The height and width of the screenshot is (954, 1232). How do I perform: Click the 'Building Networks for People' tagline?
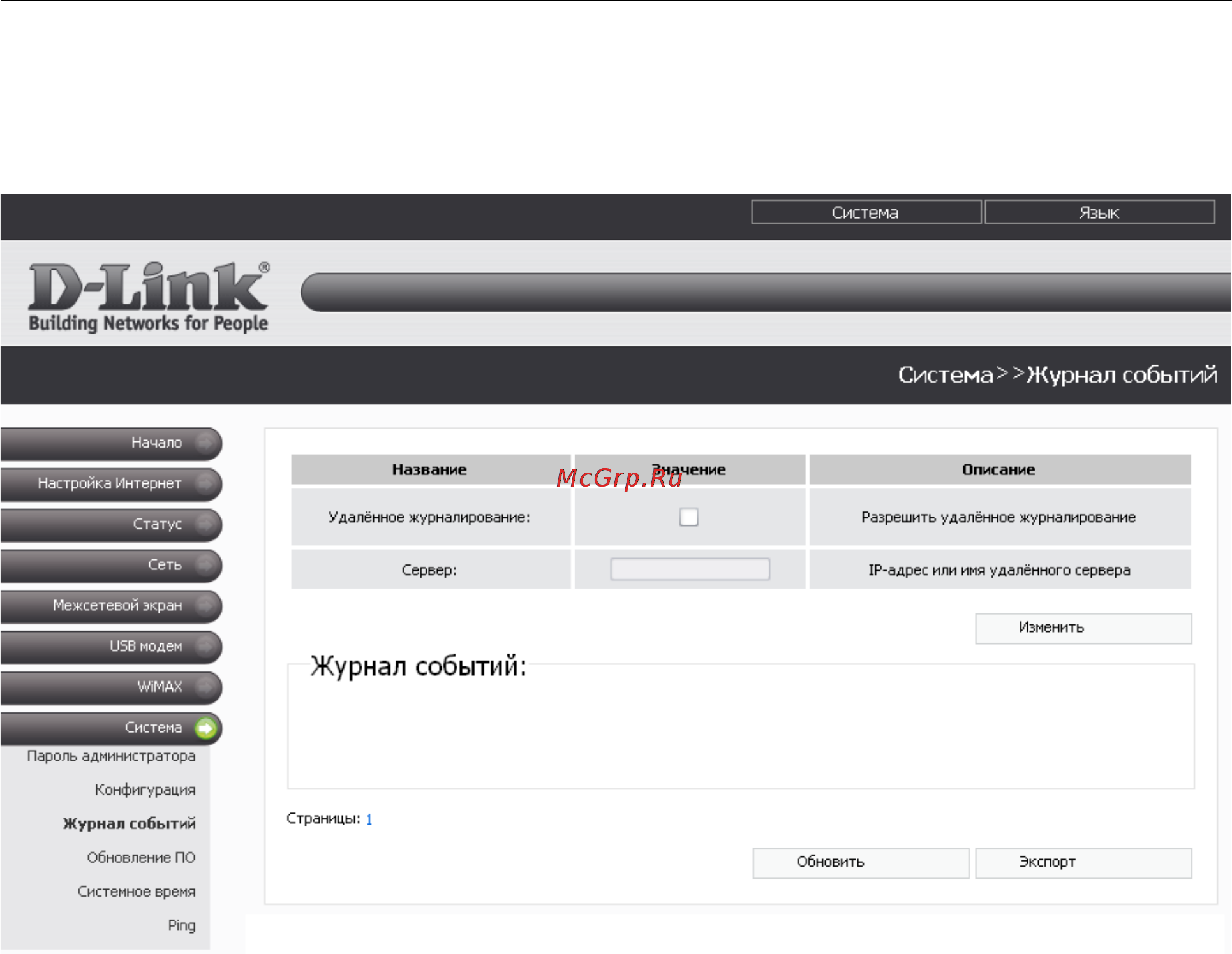pyautogui.click(x=149, y=323)
